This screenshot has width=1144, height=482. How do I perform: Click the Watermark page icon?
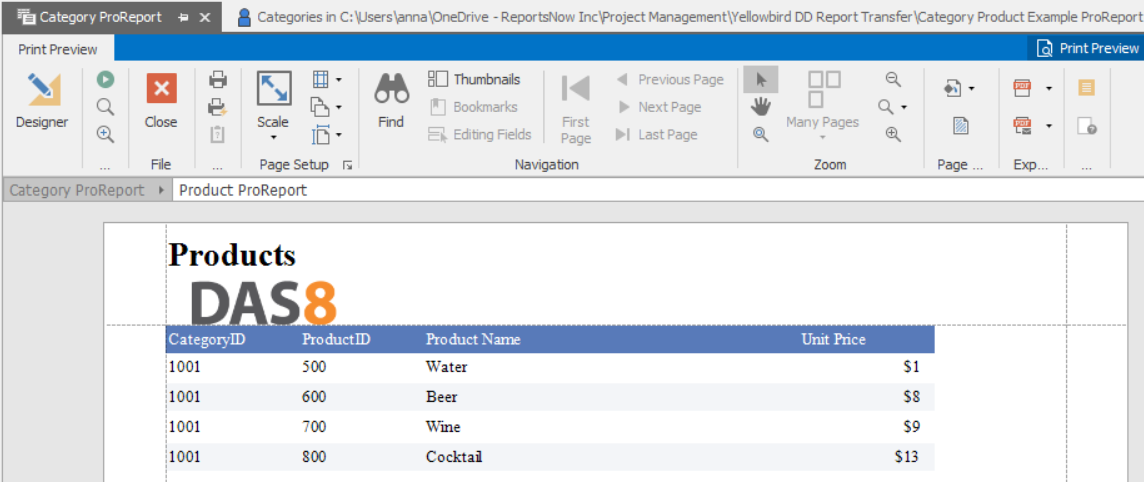(x=961, y=126)
